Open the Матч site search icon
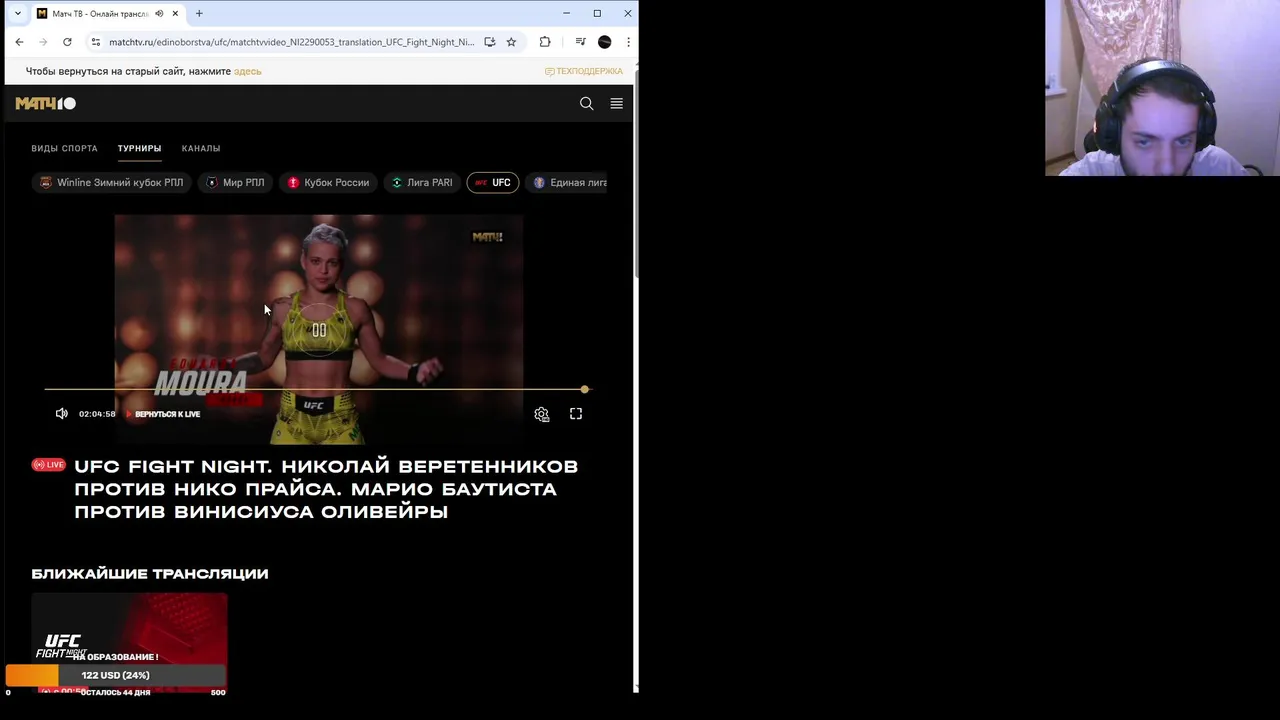Viewport: 1280px width, 720px height. pos(587,103)
